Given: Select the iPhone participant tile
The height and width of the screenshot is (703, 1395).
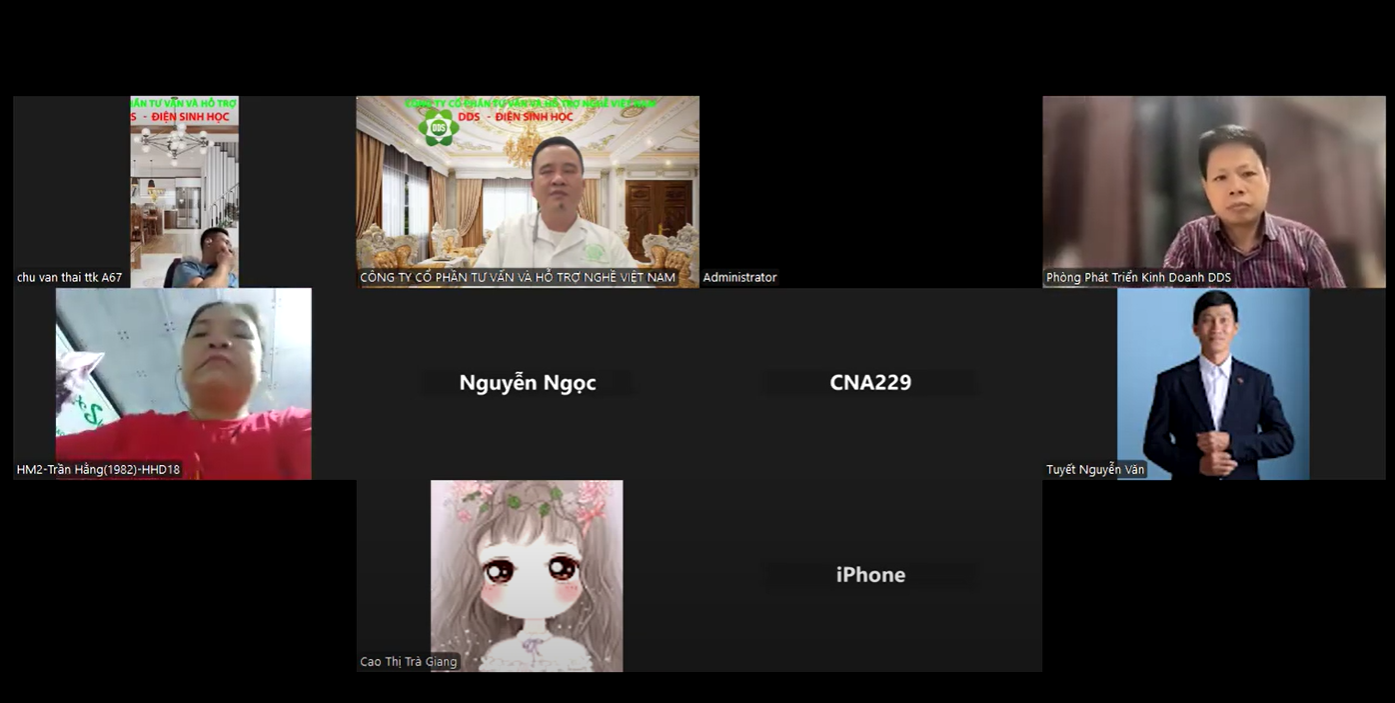Looking at the screenshot, I should (x=870, y=575).
